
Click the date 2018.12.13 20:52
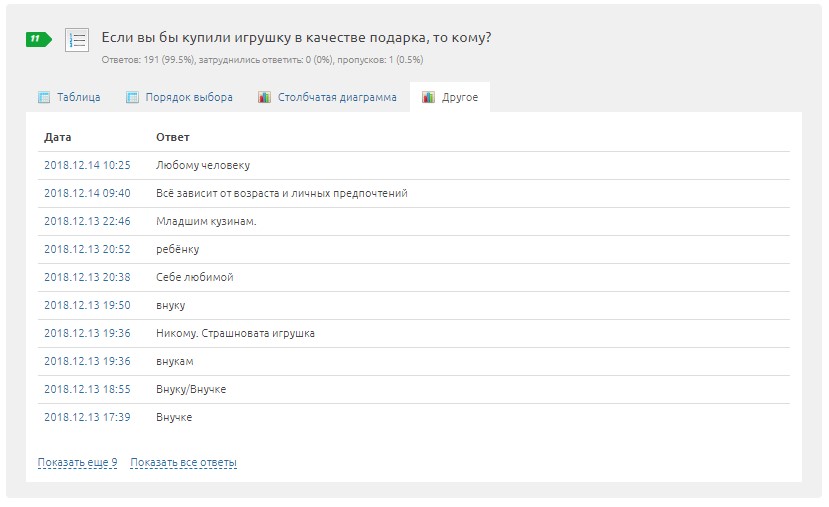pyautogui.click(x=87, y=250)
